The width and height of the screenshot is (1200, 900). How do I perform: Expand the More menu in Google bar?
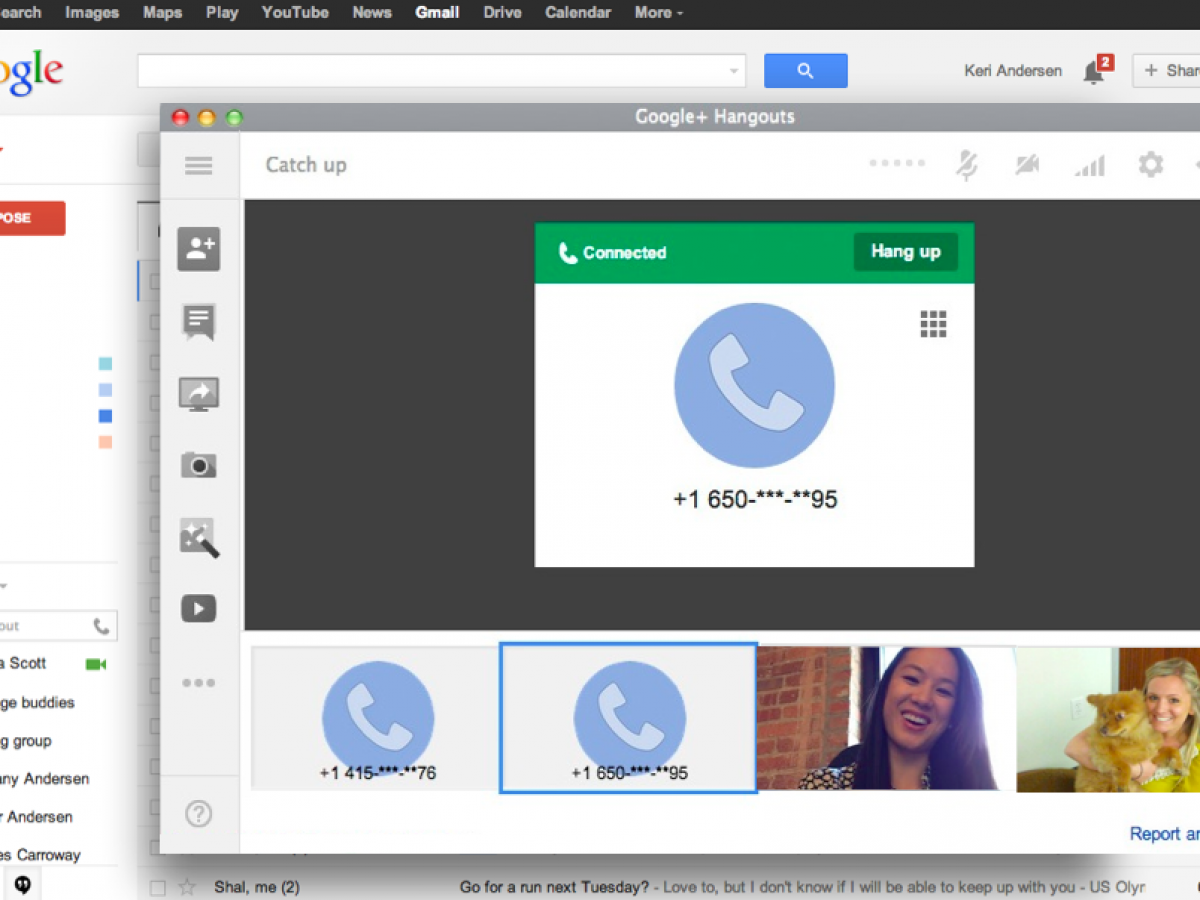658,13
